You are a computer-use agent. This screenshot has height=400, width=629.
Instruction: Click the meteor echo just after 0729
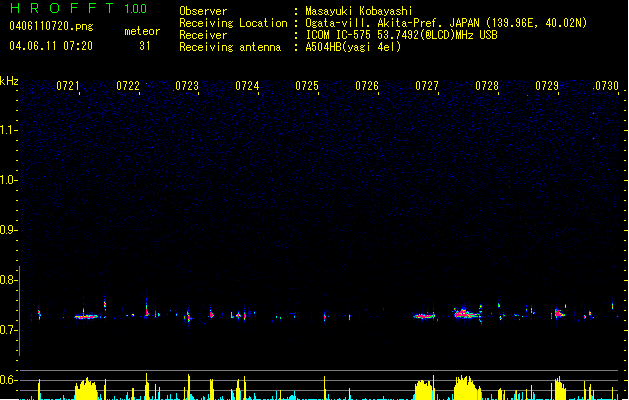tap(559, 313)
